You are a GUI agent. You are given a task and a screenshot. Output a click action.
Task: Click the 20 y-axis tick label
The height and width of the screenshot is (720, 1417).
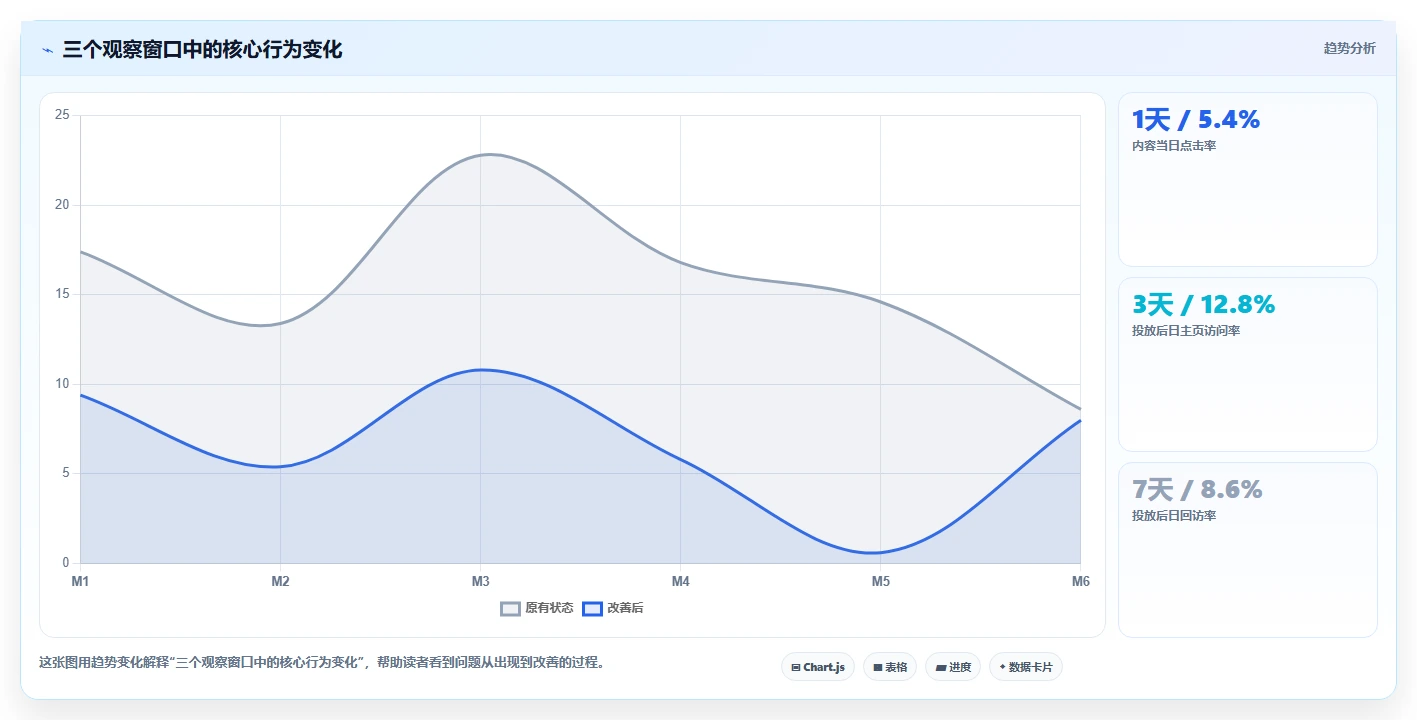pos(62,205)
